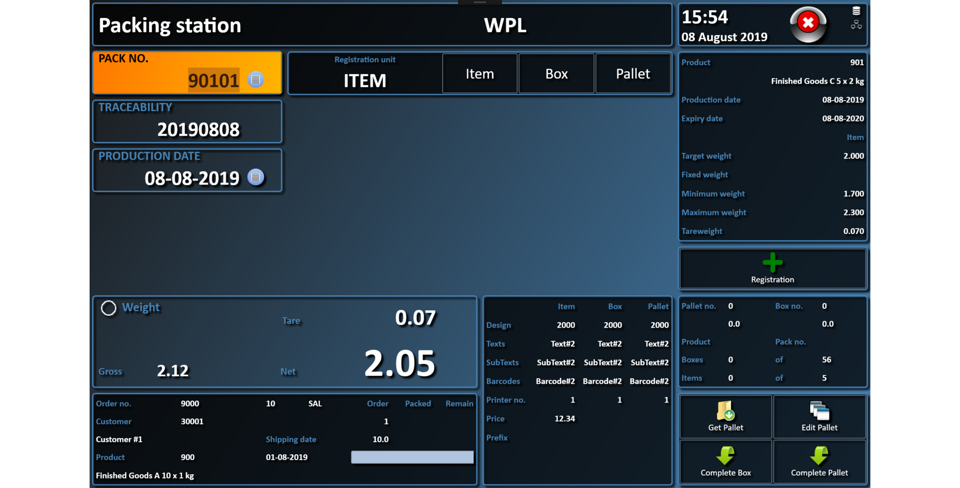Click the order progress bar
Image resolution: width=960 pixels, height=488 pixels.
(412, 457)
